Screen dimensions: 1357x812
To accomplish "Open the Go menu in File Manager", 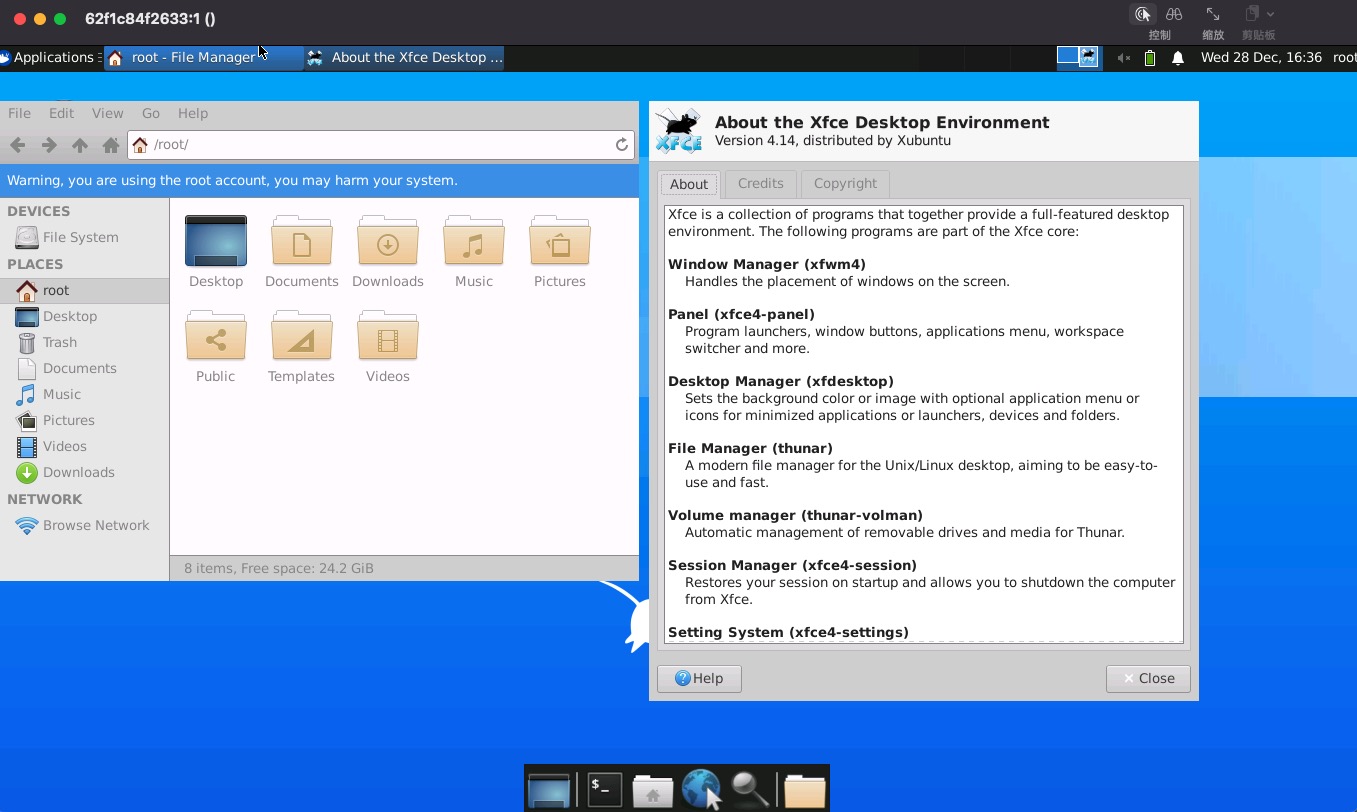I will 150,113.
